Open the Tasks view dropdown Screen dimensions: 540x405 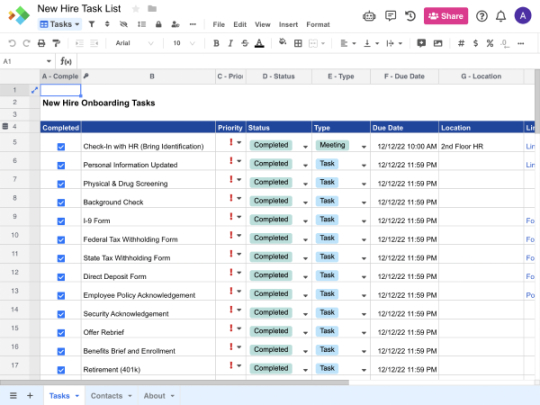[x=60, y=24]
